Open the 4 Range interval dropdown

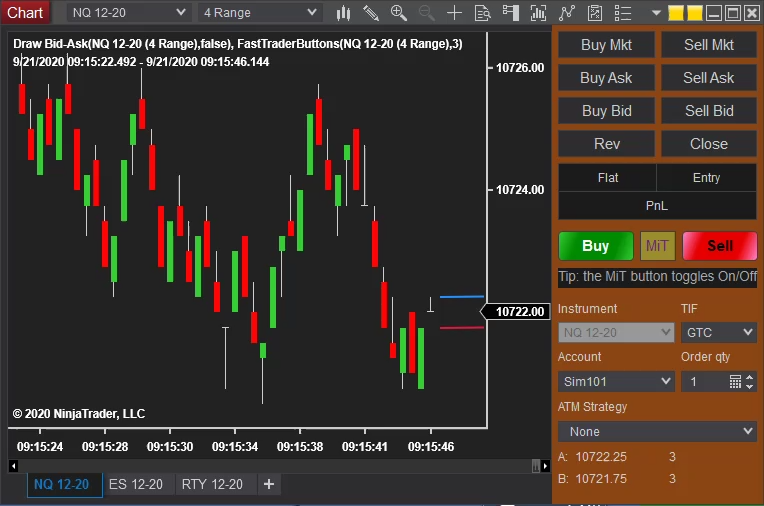(x=260, y=13)
